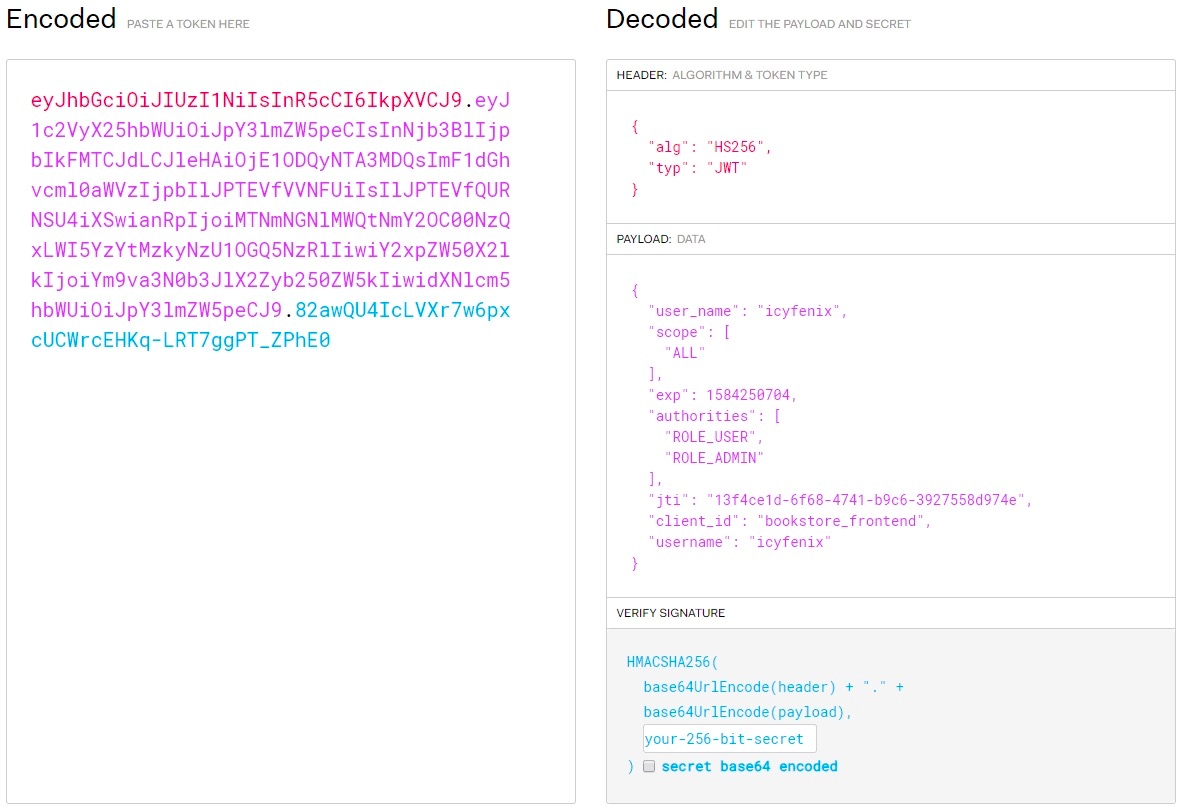The image size is (1182, 810).
Task: Click the HEADER: ALGORITHM & TOKEN TYPE section label
Action: pyautogui.click(x=721, y=75)
